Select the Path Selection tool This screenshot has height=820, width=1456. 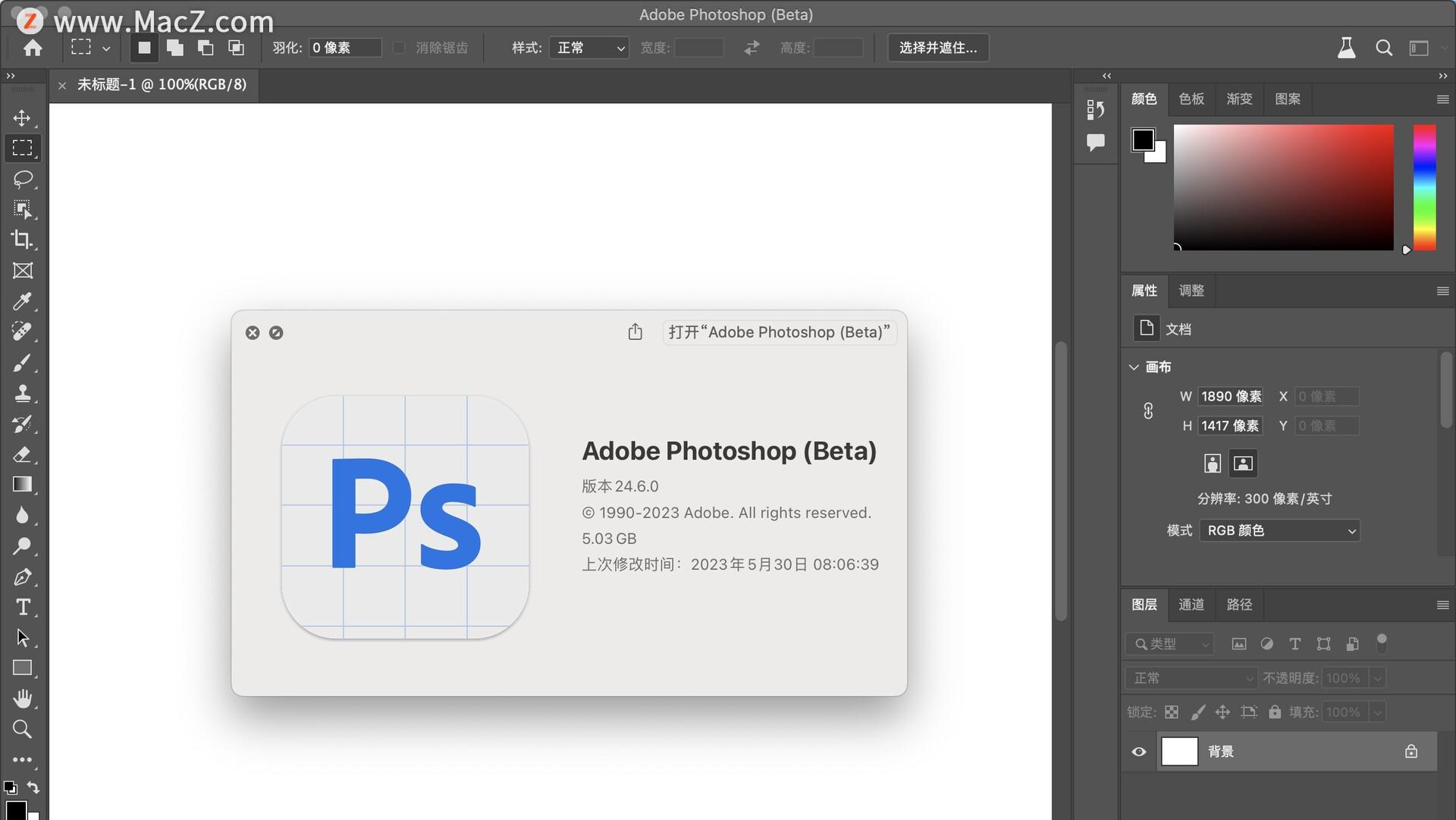point(22,638)
